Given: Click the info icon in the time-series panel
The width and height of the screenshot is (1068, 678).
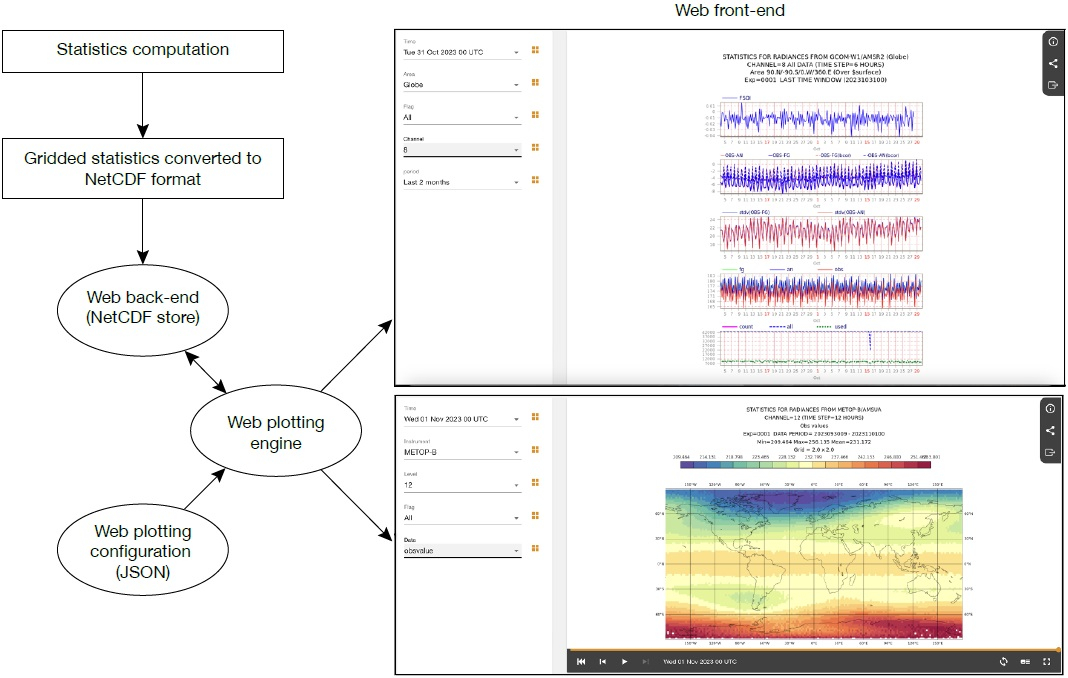Looking at the screenshot, I should (1051, 41).
